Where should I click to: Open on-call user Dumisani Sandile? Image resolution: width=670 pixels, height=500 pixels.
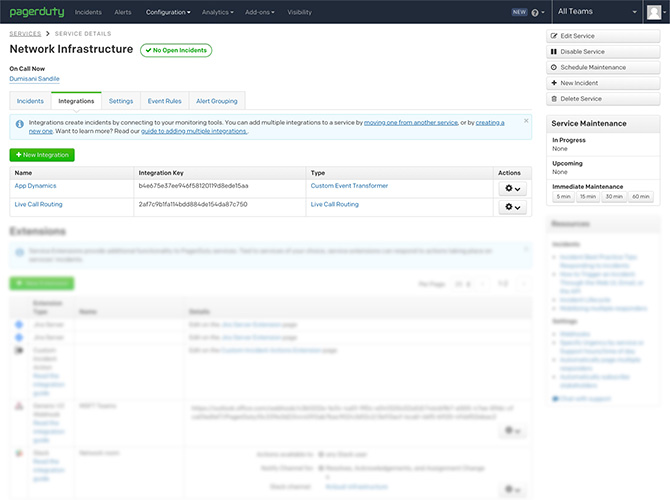click(x=34, y=79)
